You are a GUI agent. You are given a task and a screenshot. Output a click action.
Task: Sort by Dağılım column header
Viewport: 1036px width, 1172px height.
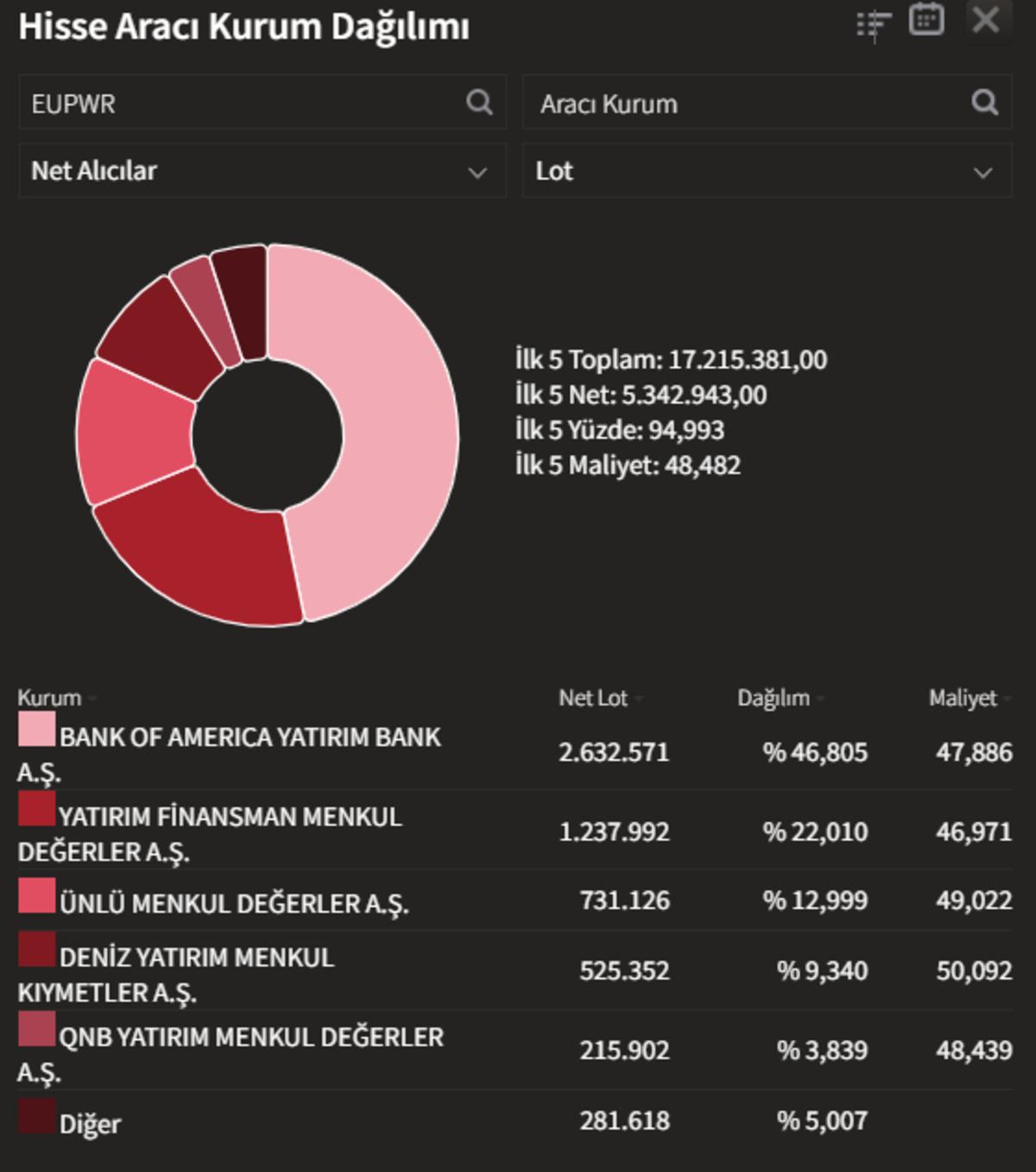click(774, 698)
